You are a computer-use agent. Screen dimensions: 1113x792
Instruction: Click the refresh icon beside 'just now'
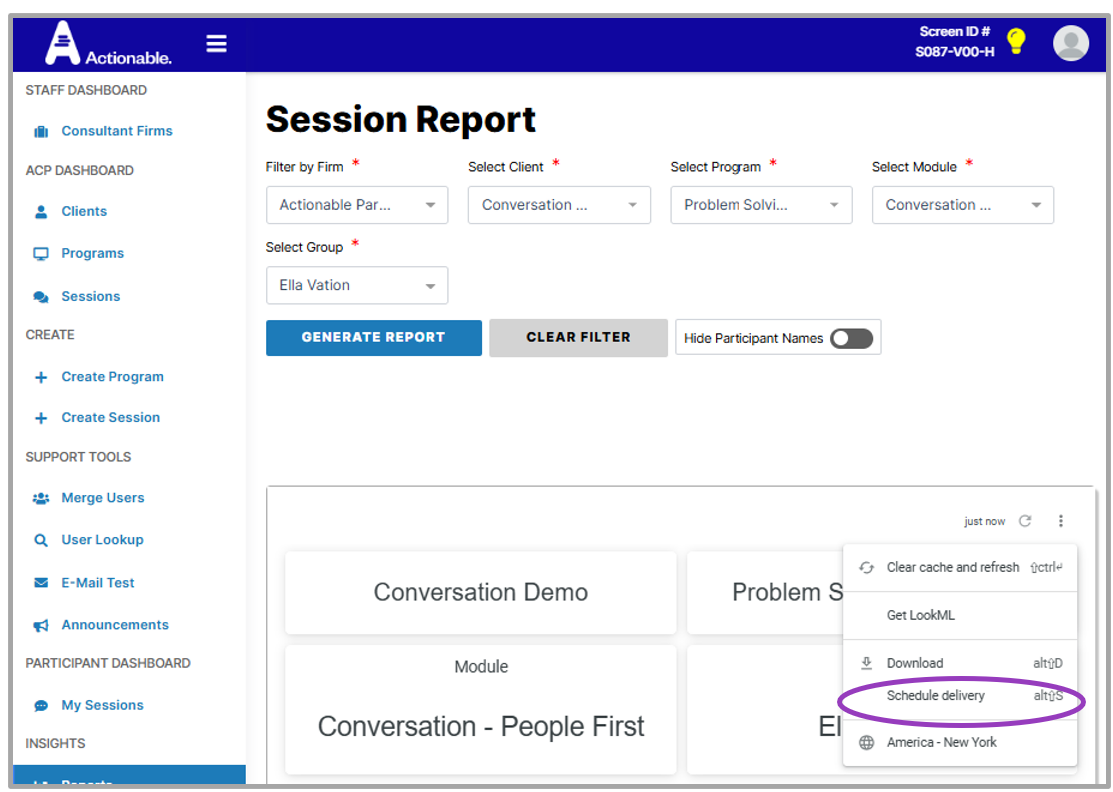coord(1024,521)
